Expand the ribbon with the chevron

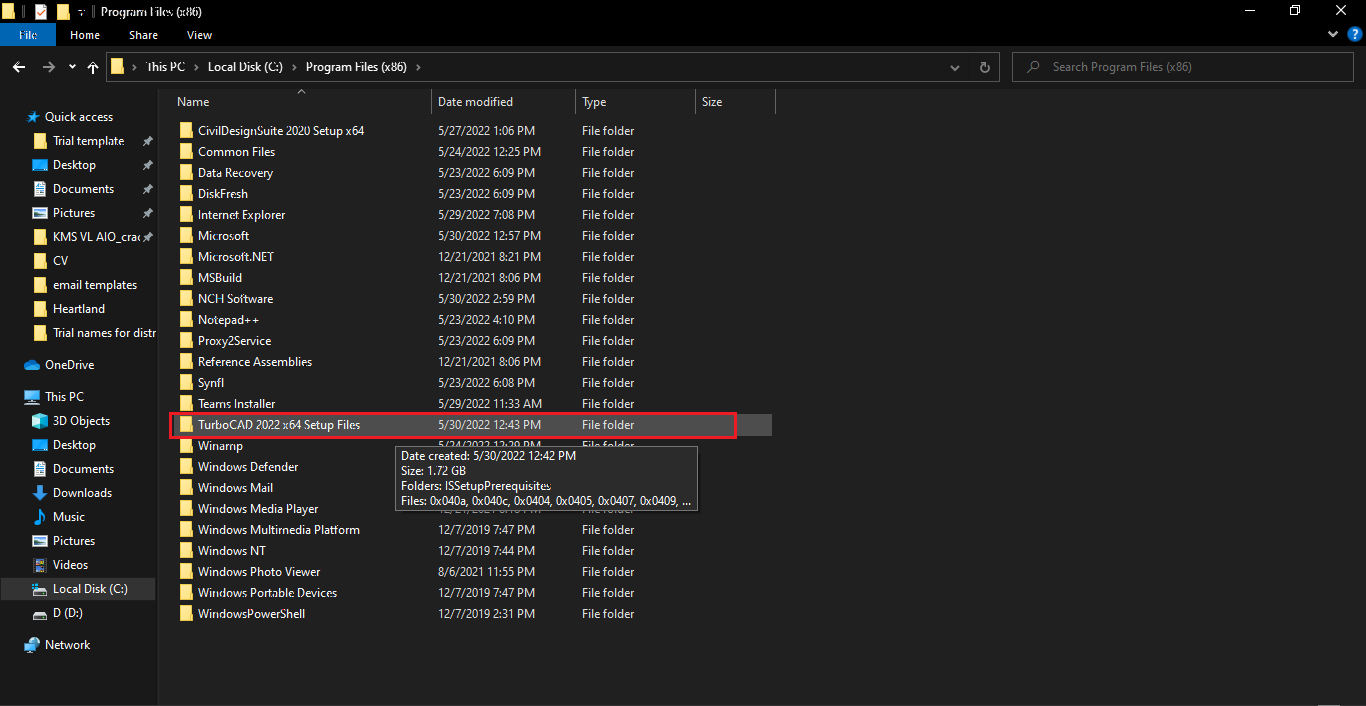[x=1332, y=35]
